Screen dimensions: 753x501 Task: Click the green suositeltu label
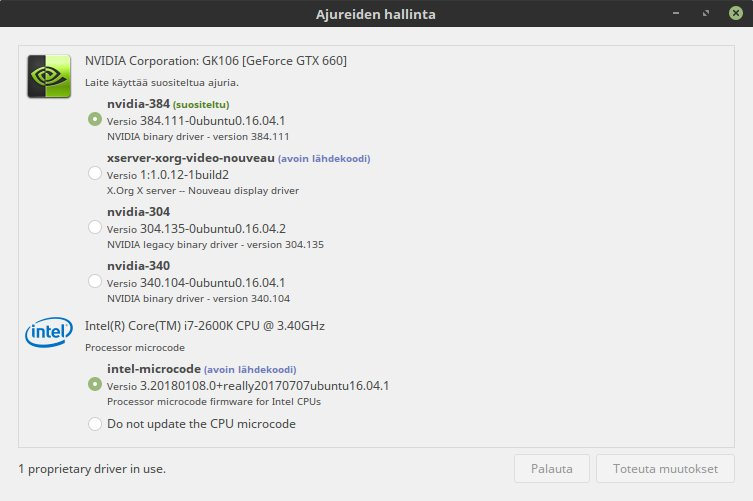coord(201,105)
